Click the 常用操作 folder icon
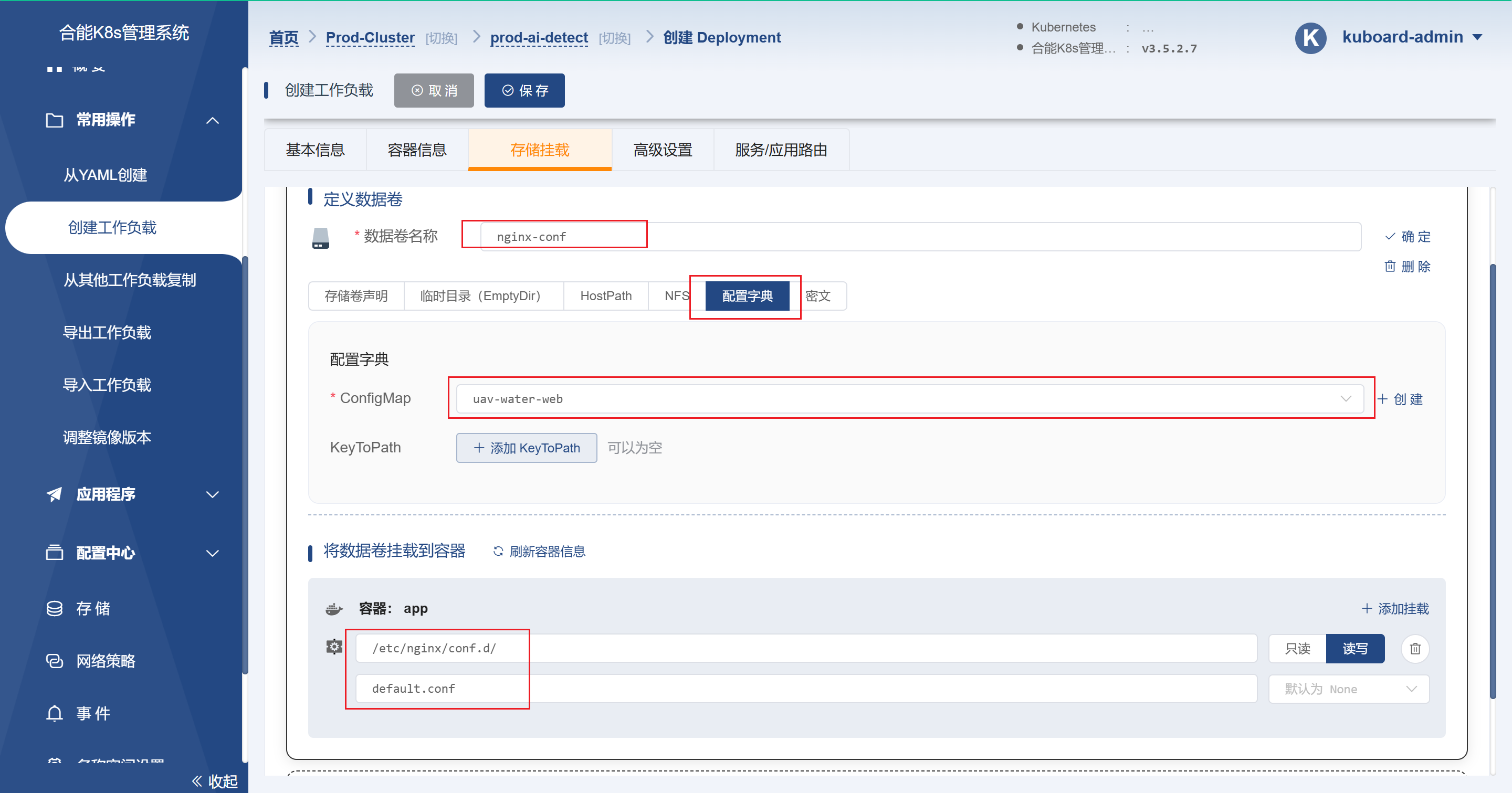This screenshot has width=1512, height=793. [x=55, y=120]
